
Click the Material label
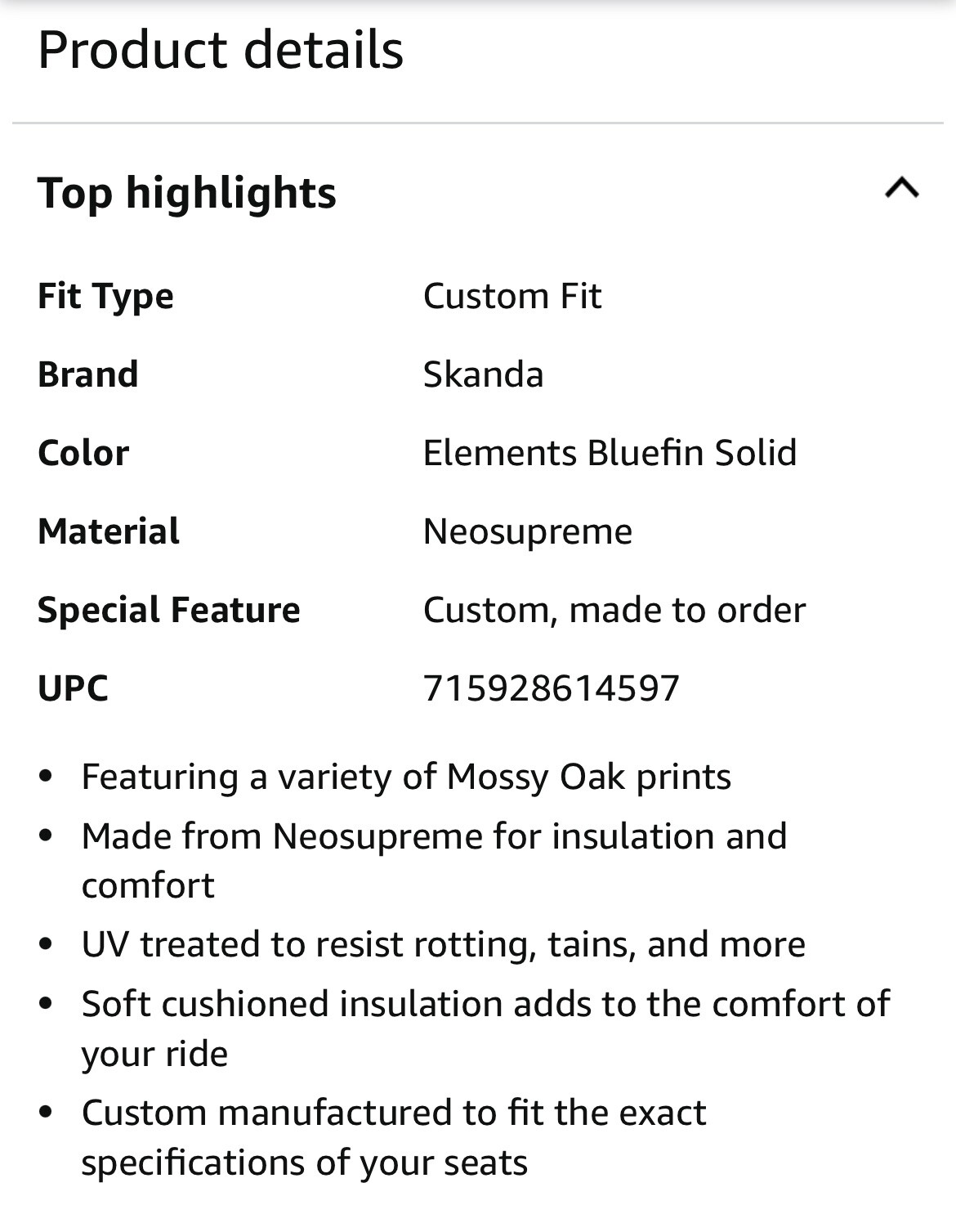click(x=109, y=531)
